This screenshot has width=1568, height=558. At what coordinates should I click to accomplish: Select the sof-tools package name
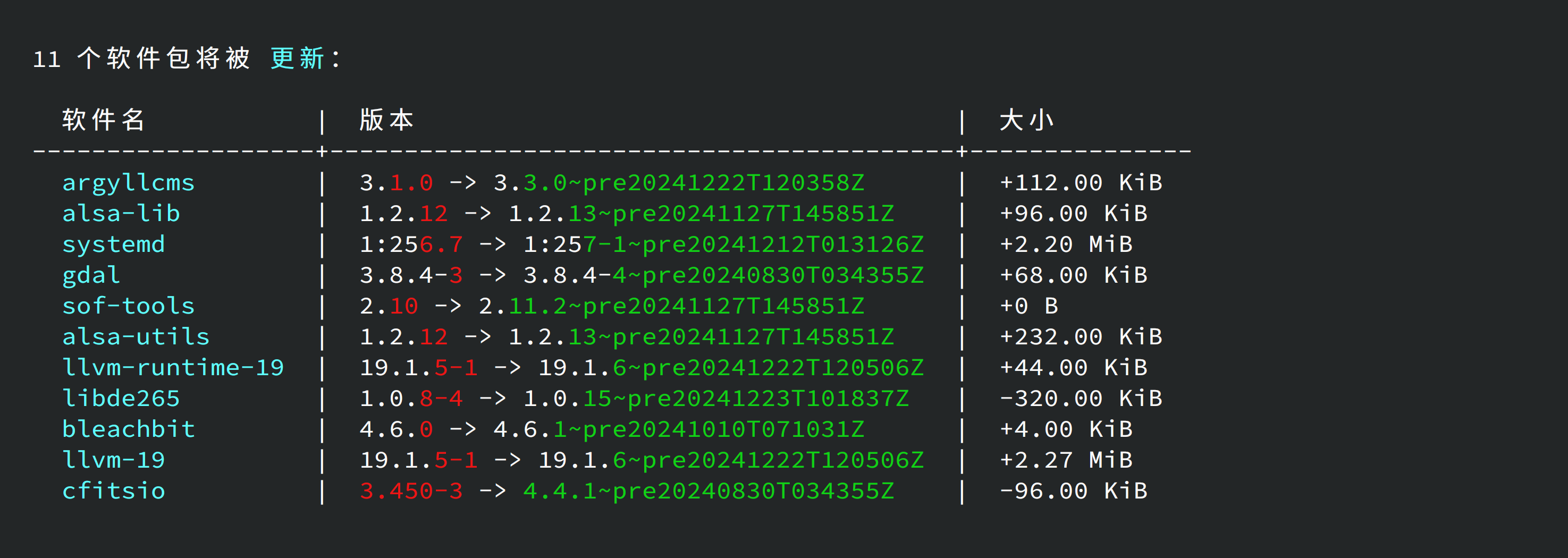point(129,306)
